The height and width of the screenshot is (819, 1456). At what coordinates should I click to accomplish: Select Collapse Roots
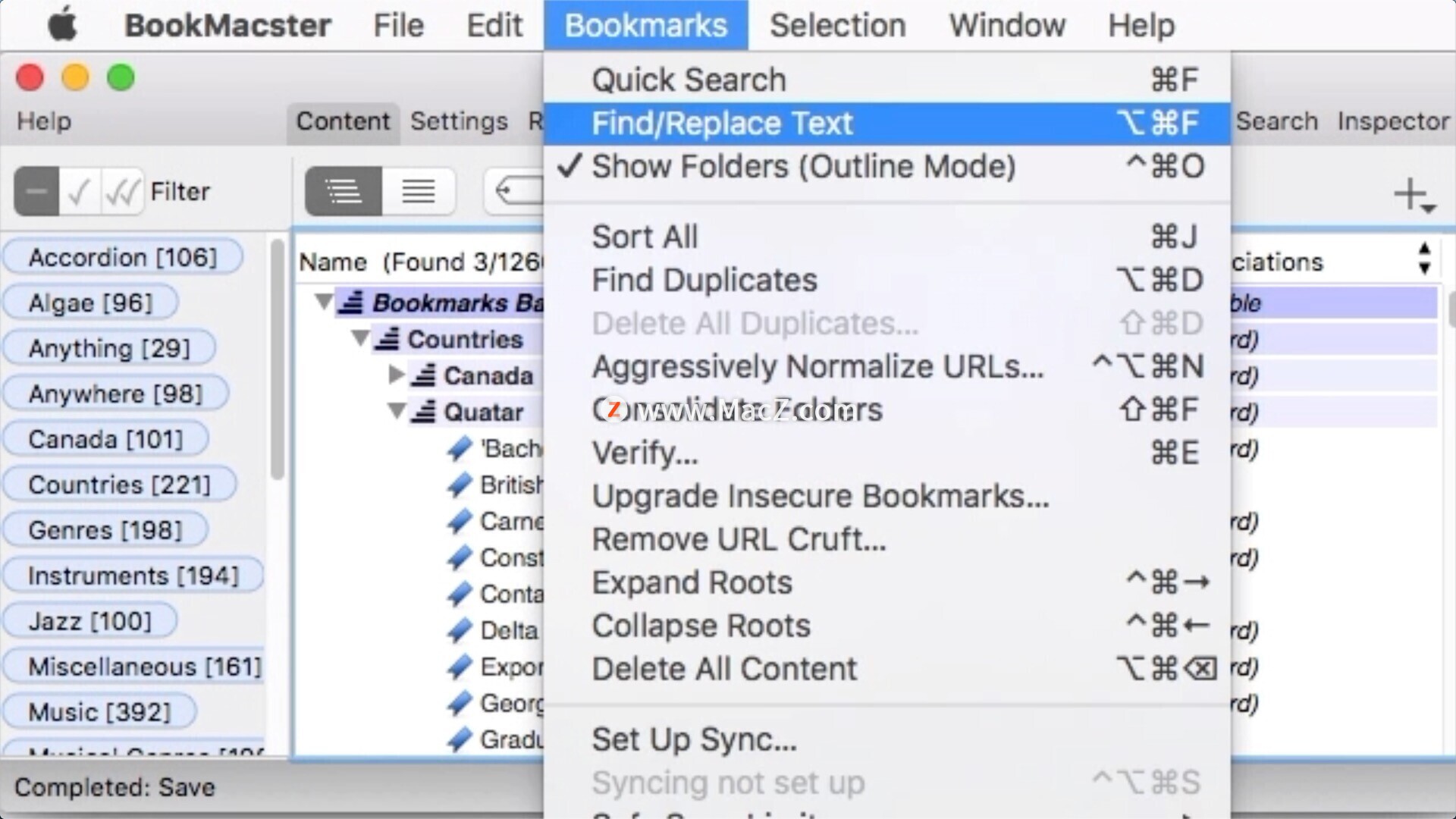pos(887,626)
